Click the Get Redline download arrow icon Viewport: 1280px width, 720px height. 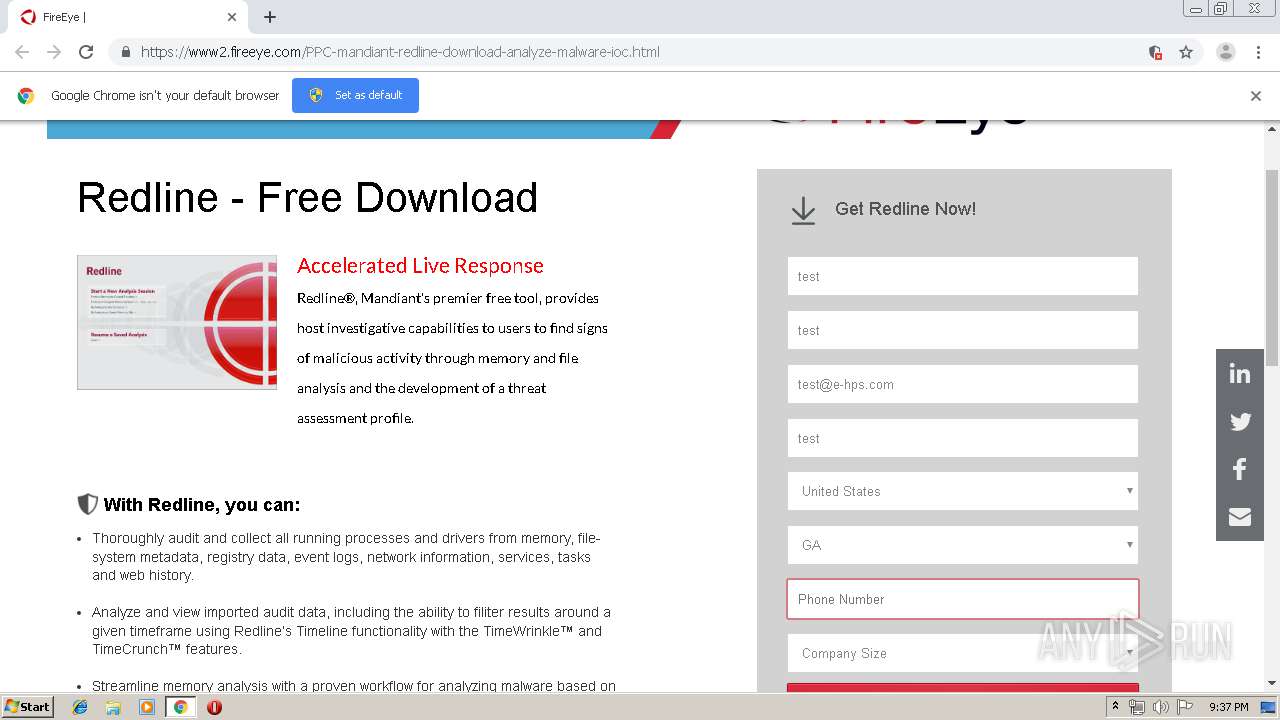(x=803, y=211)
